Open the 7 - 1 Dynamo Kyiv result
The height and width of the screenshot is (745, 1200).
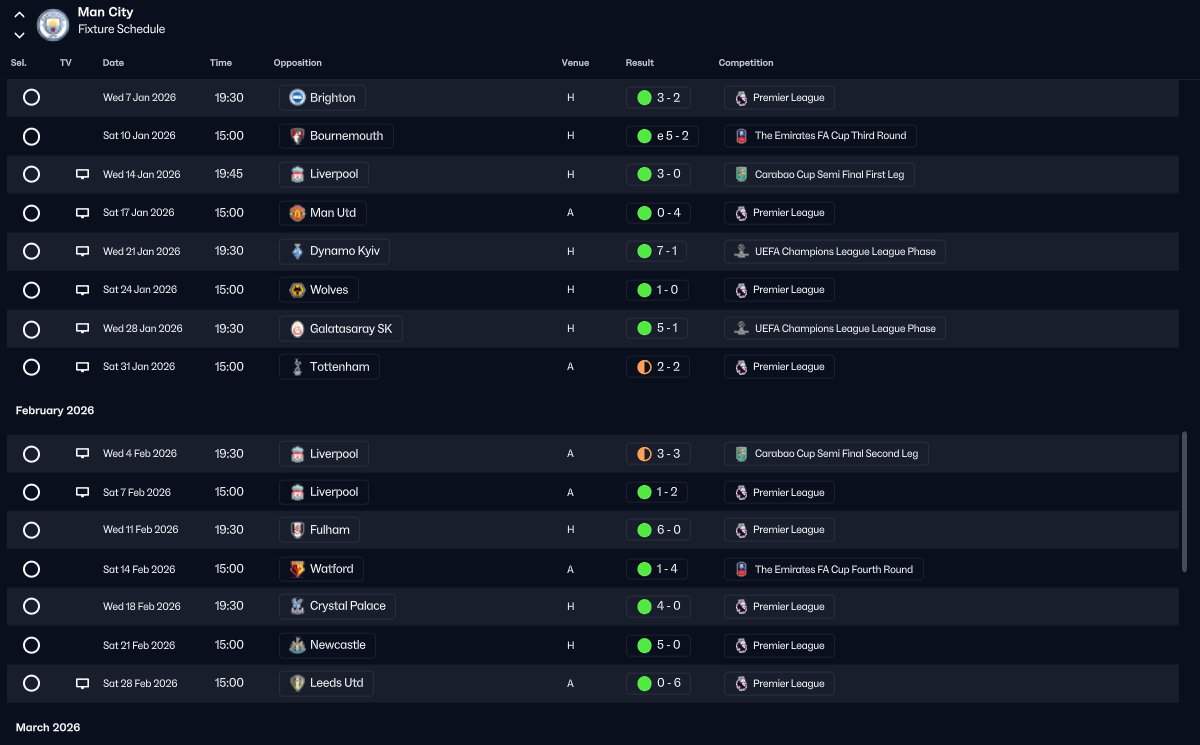(x=657, y=251)
